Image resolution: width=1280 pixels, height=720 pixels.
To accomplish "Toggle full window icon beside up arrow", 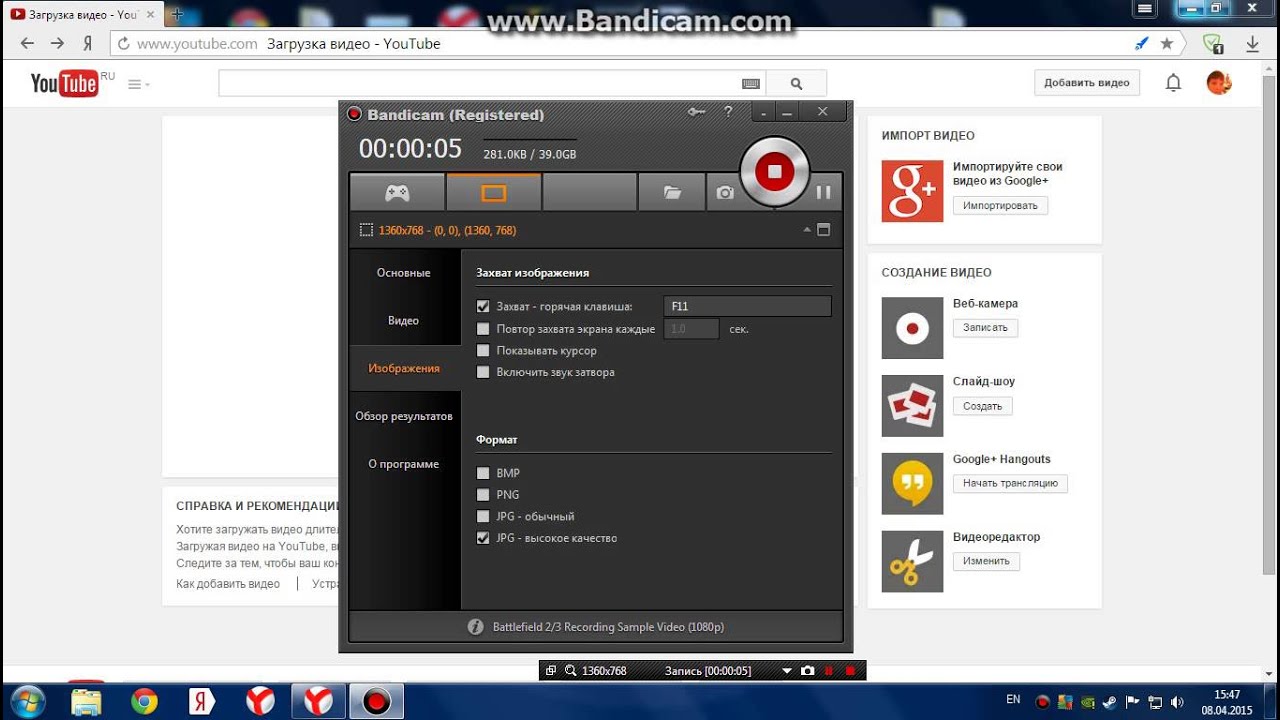I will (x=823, y=230).
